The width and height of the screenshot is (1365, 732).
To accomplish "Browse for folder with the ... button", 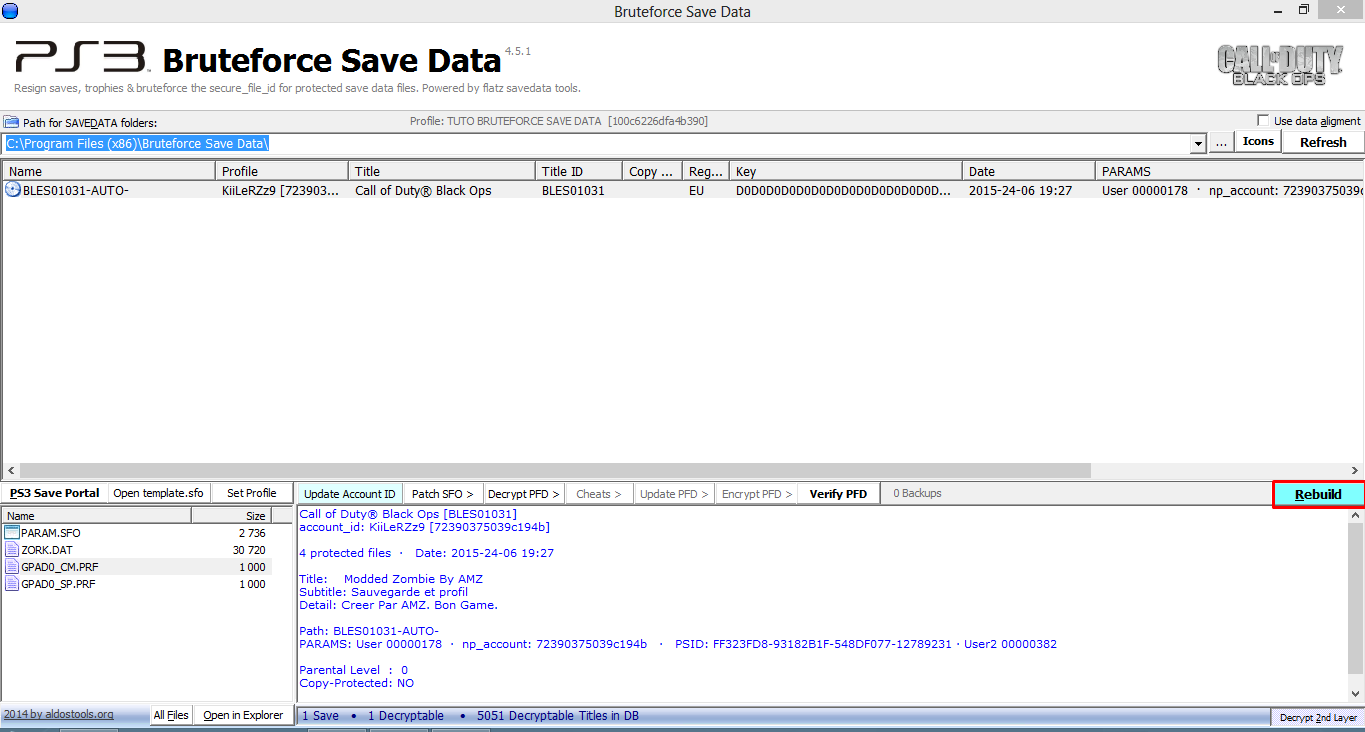I will [1221, 143].
